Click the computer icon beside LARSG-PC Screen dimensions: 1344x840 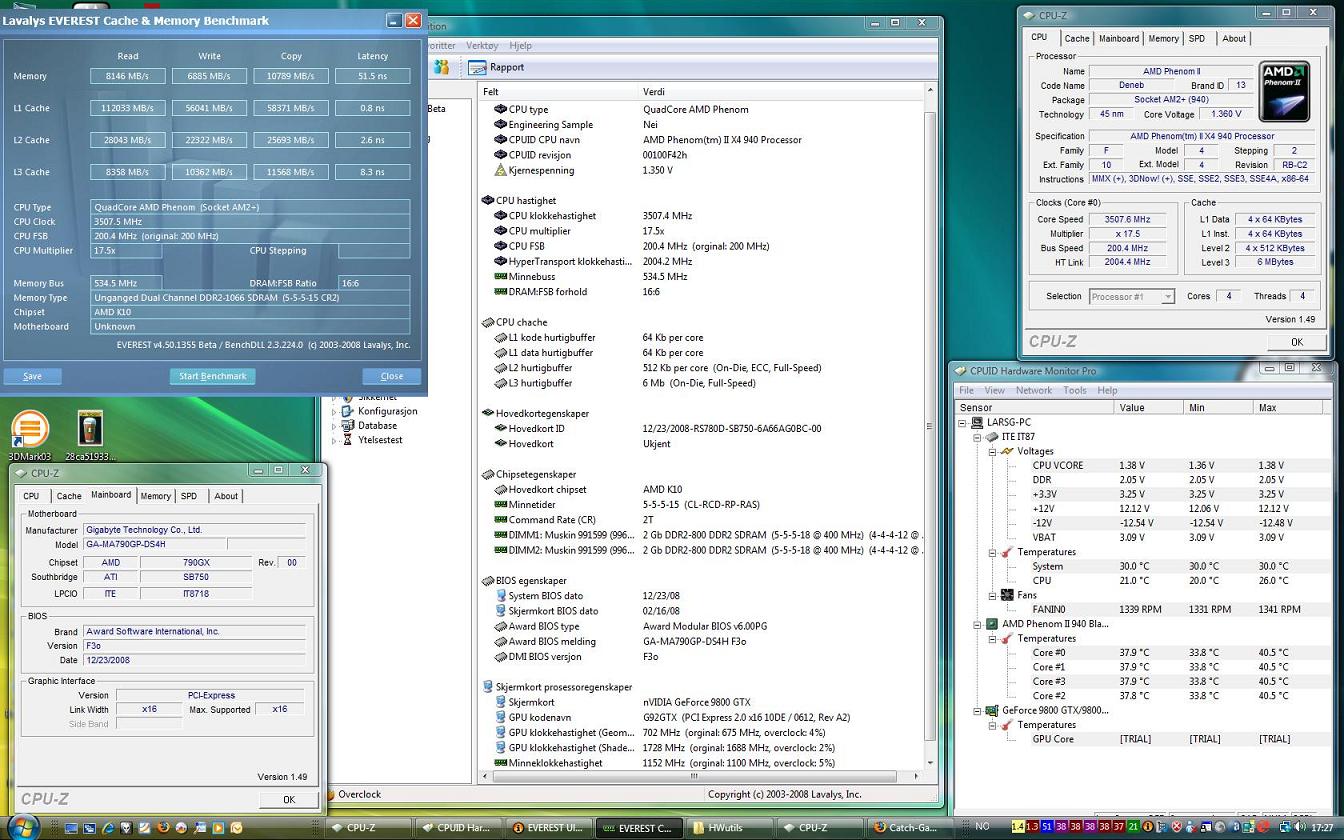click(977, 422)
